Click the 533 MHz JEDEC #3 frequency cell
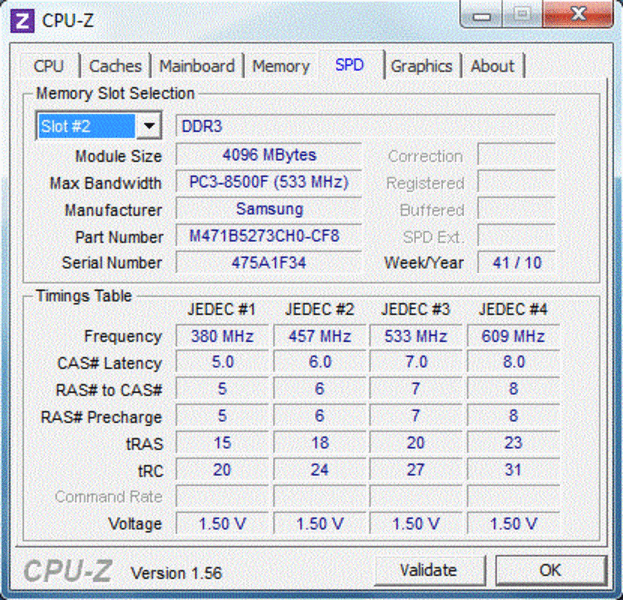The height and width of the screenshot is (600, 623). click(416, 336)
